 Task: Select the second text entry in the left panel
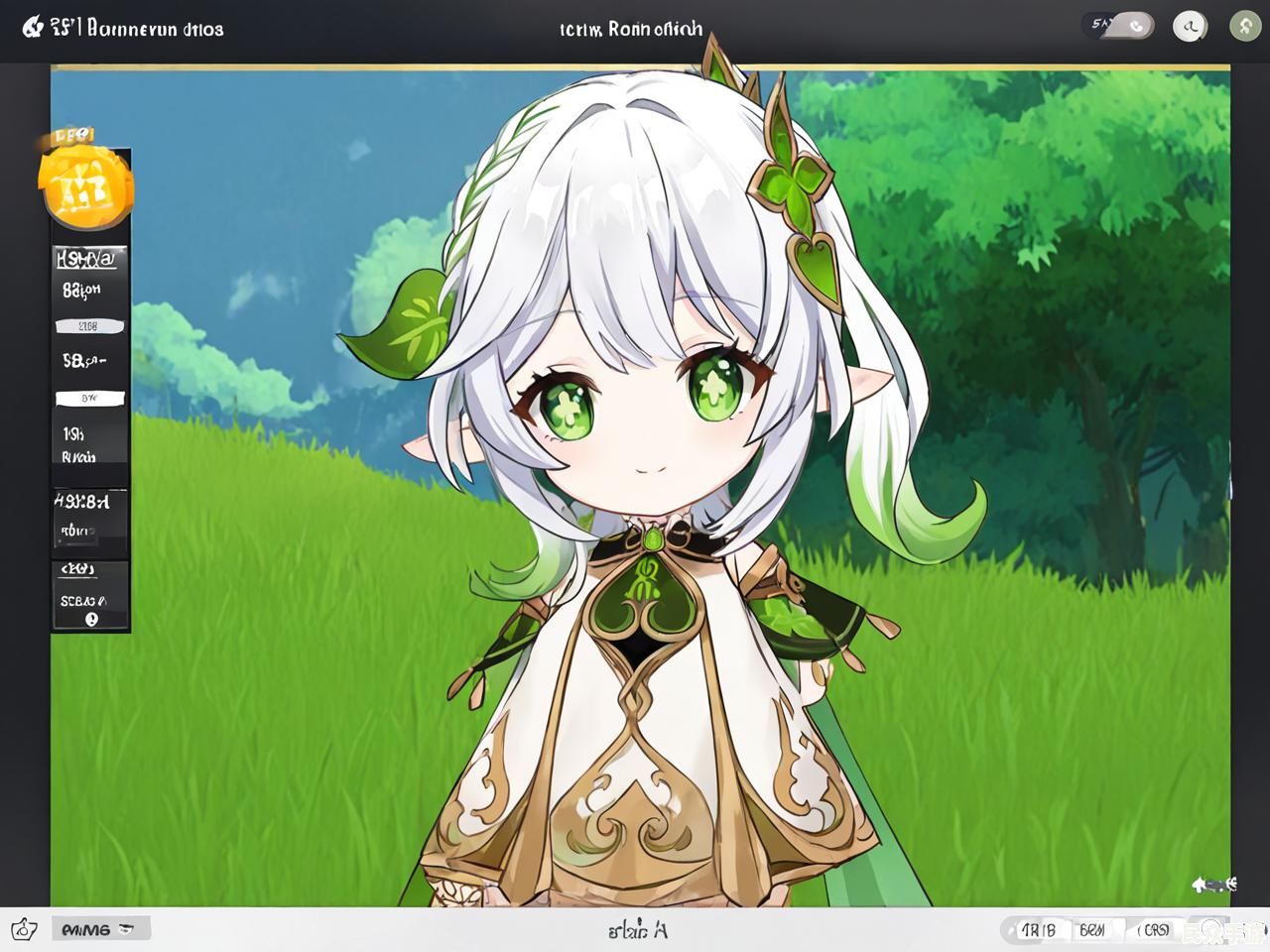click(82, 292)
